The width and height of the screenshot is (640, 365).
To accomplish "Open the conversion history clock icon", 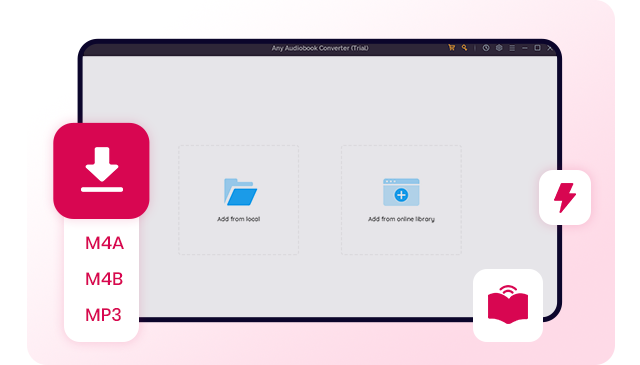I will (x=486, y=48).
